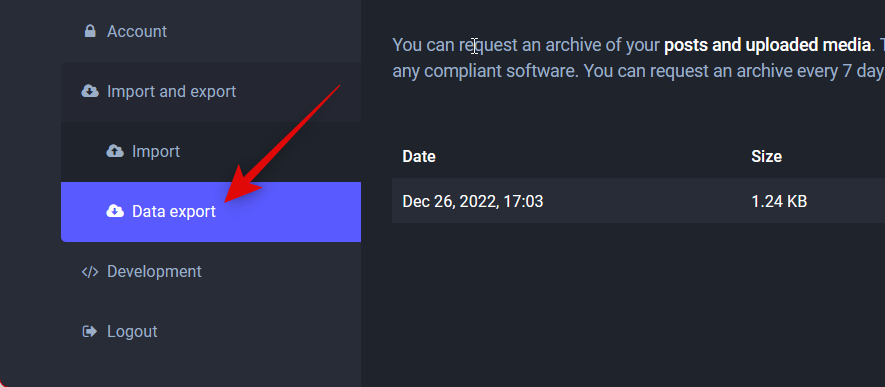Image resolution: width=885 pixels, height=387 pixels.
Task: Click the Date column header
Action: (419, 156)
